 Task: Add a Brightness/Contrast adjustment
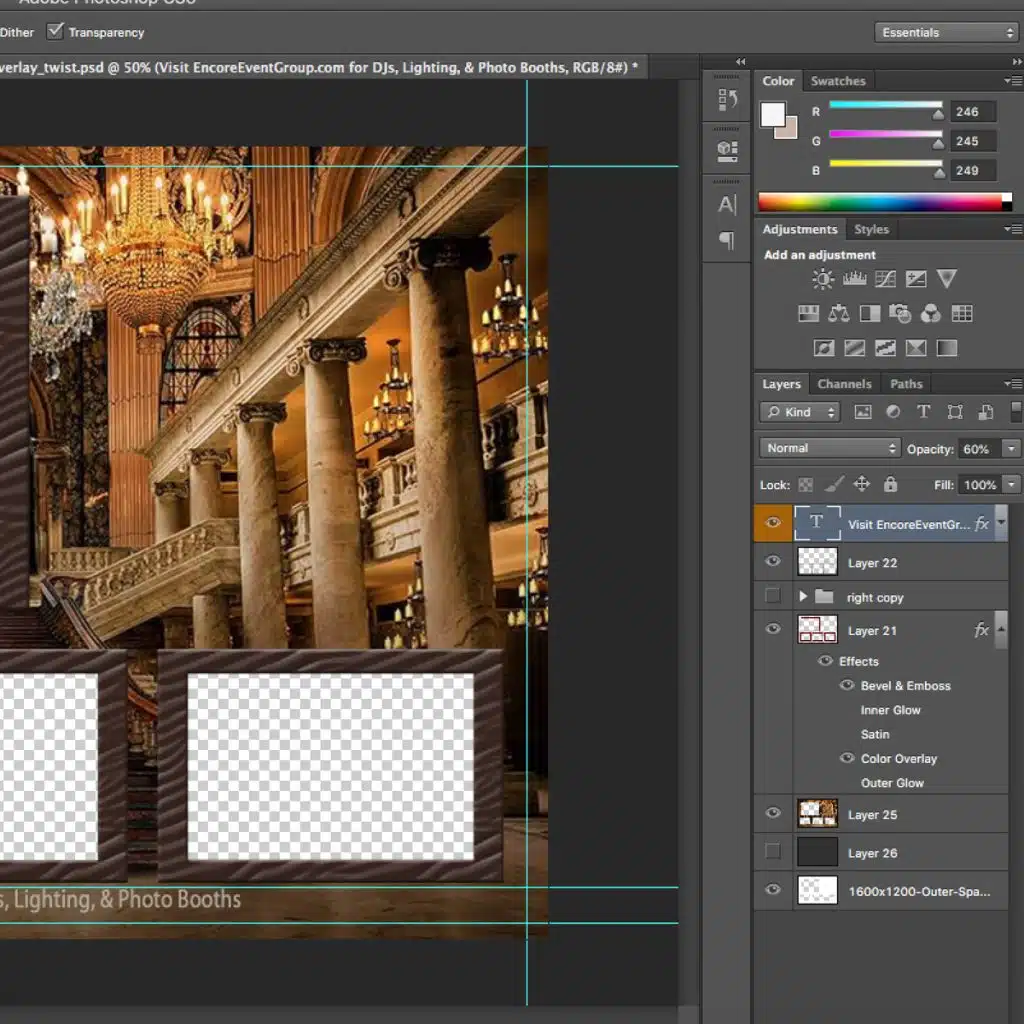pos(822,280)
